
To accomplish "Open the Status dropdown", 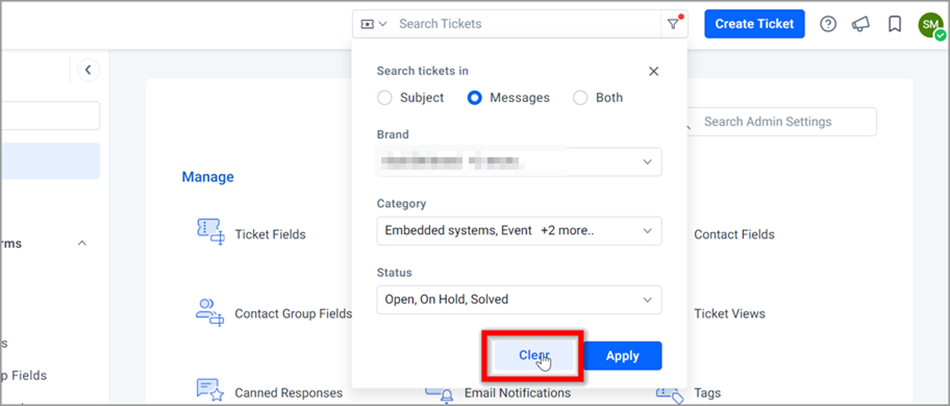I will point(519,299).
